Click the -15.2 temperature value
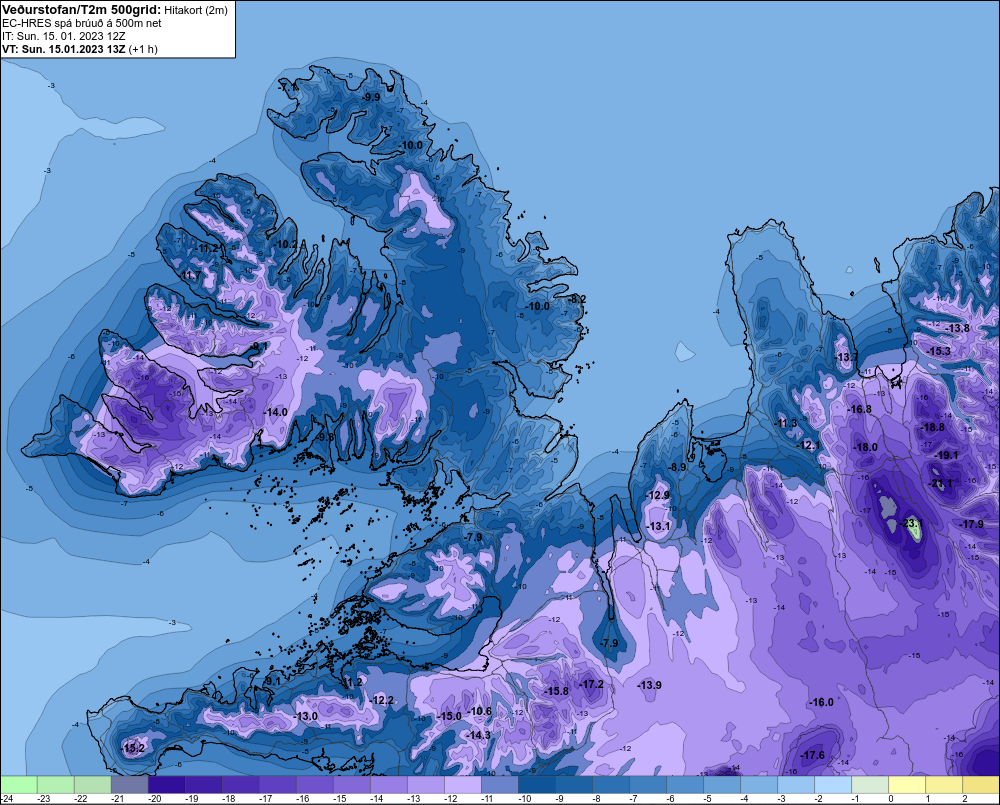 tap(133, 748)
